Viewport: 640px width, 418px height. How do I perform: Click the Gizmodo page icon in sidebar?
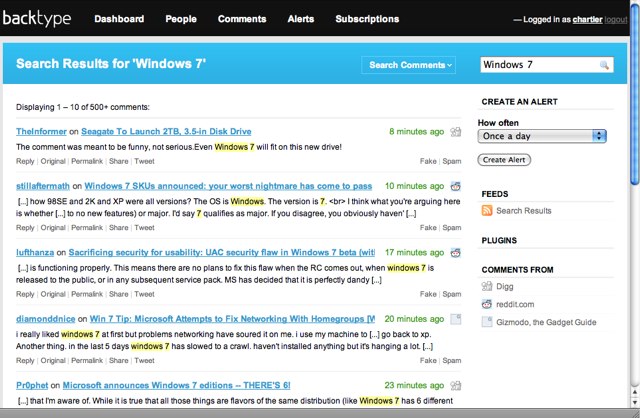pos(487,322)
